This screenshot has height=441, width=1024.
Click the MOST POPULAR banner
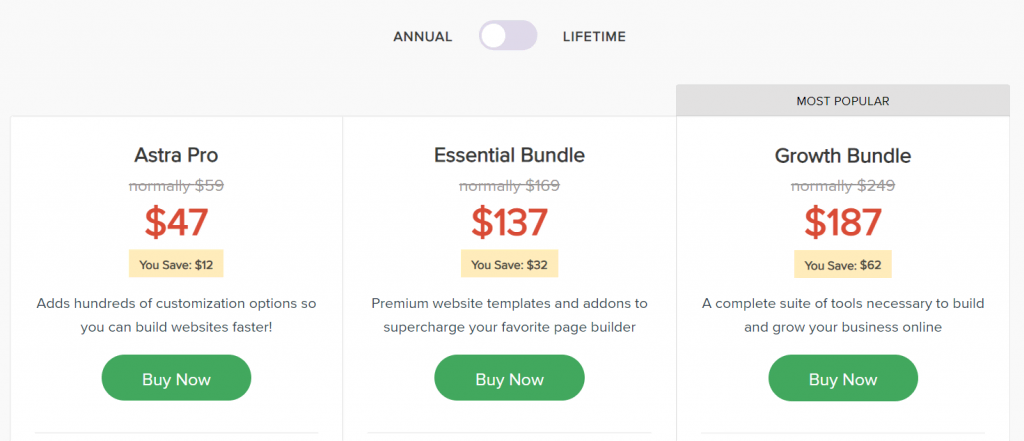(x=842, y=101)
